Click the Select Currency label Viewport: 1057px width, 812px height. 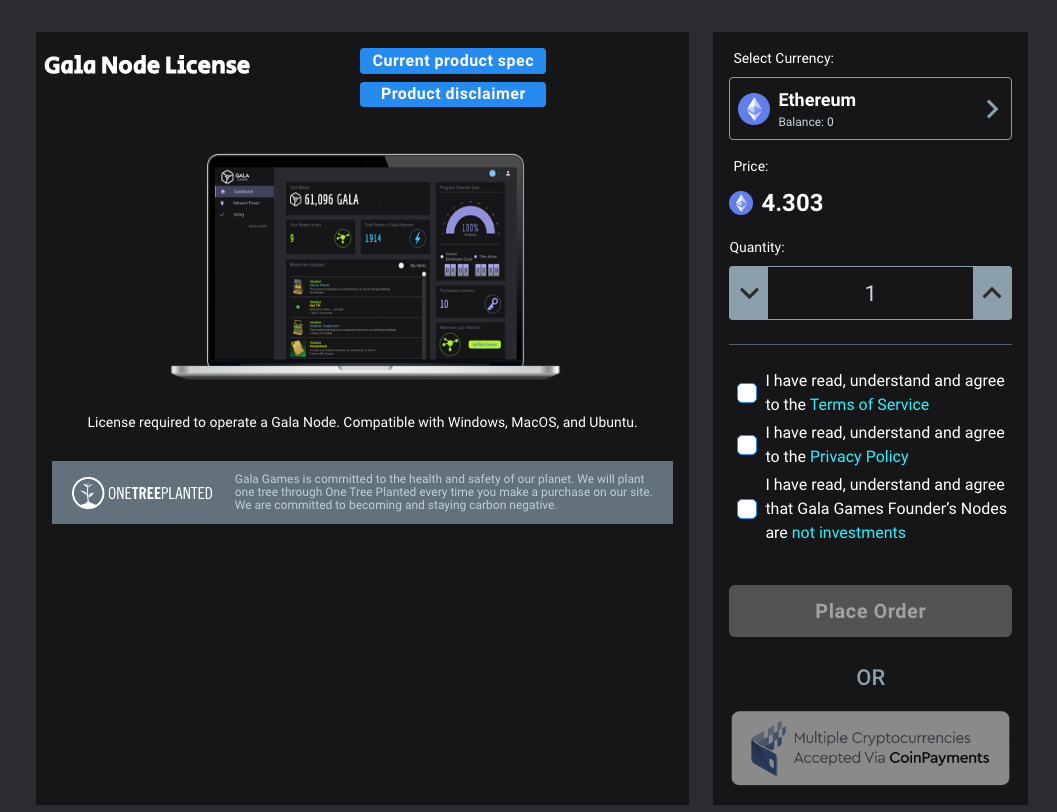pyautogui.click(x=783, y=59)
